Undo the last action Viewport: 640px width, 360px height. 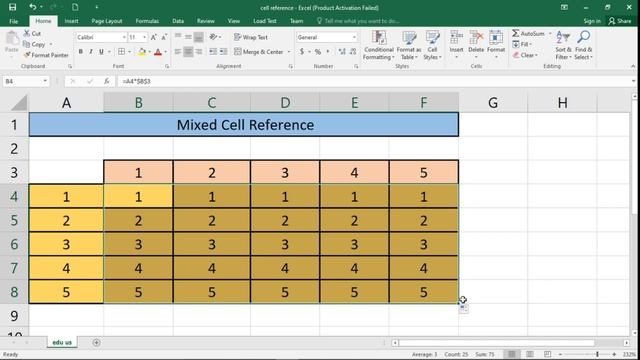coord(32,7)
